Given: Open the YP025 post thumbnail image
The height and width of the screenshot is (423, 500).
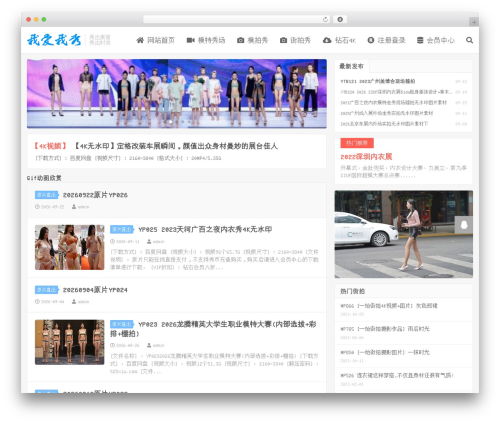Looking at the screenshot, I should pyautogui.click(x=70, y=247).
